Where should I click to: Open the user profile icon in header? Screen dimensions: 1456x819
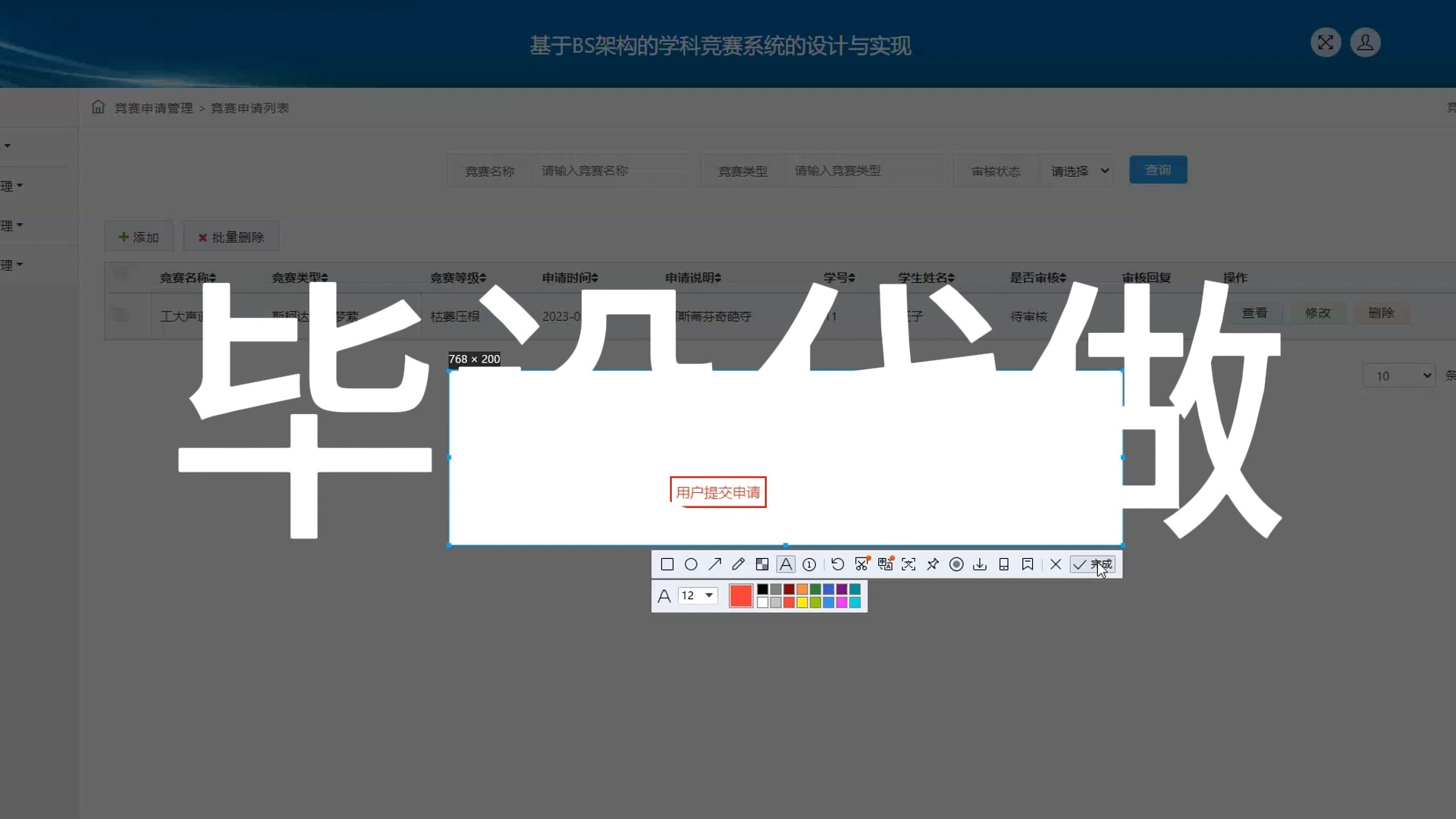[x=1365, y=42]
